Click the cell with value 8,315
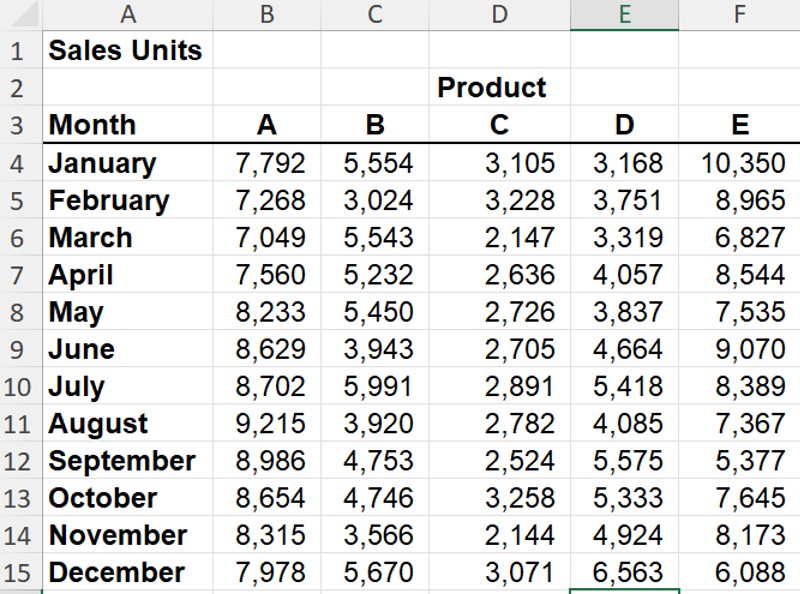800x594 pixels. point(267,535)
